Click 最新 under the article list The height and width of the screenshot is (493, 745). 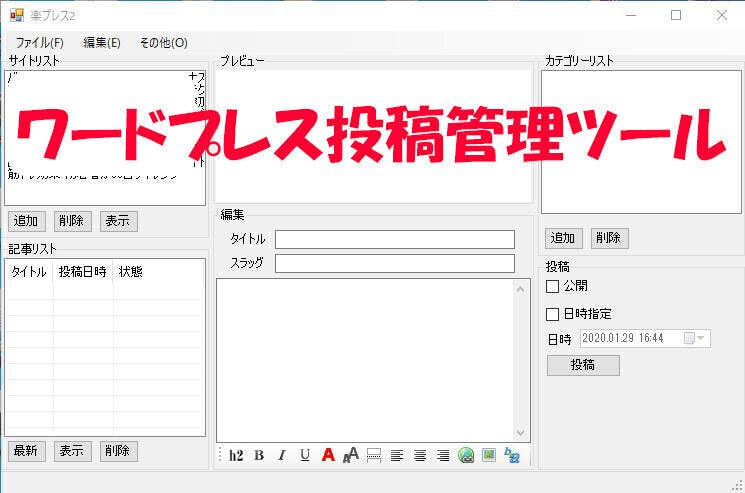click(27, 451)
